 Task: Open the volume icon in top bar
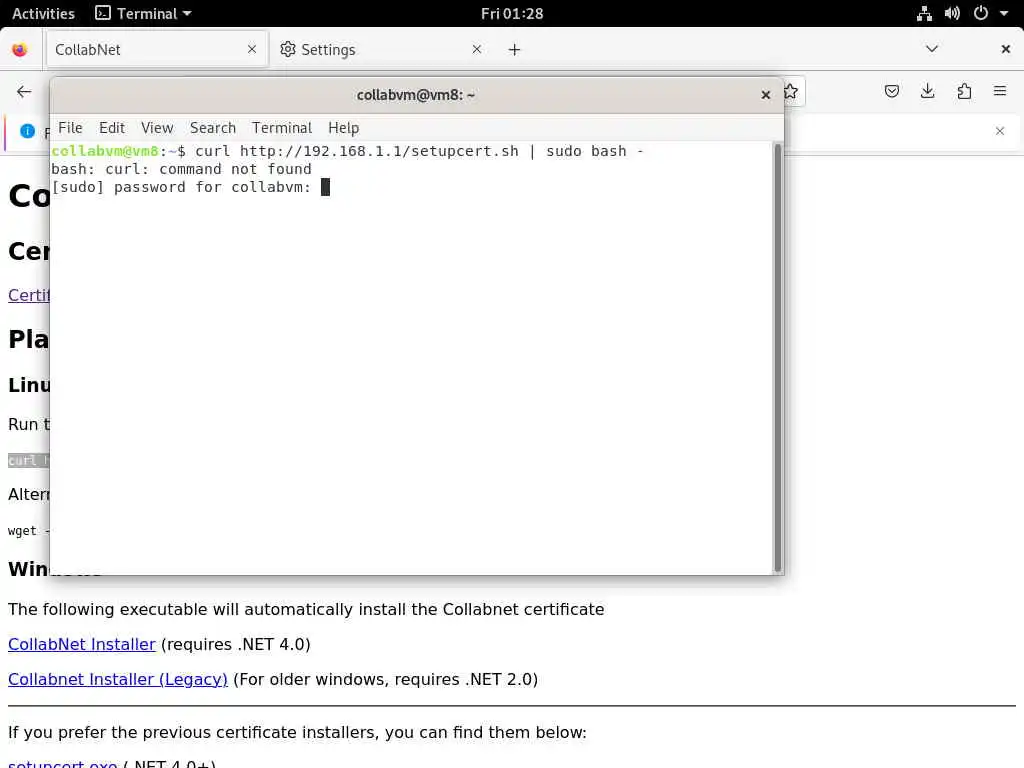(x=952, y=14)
